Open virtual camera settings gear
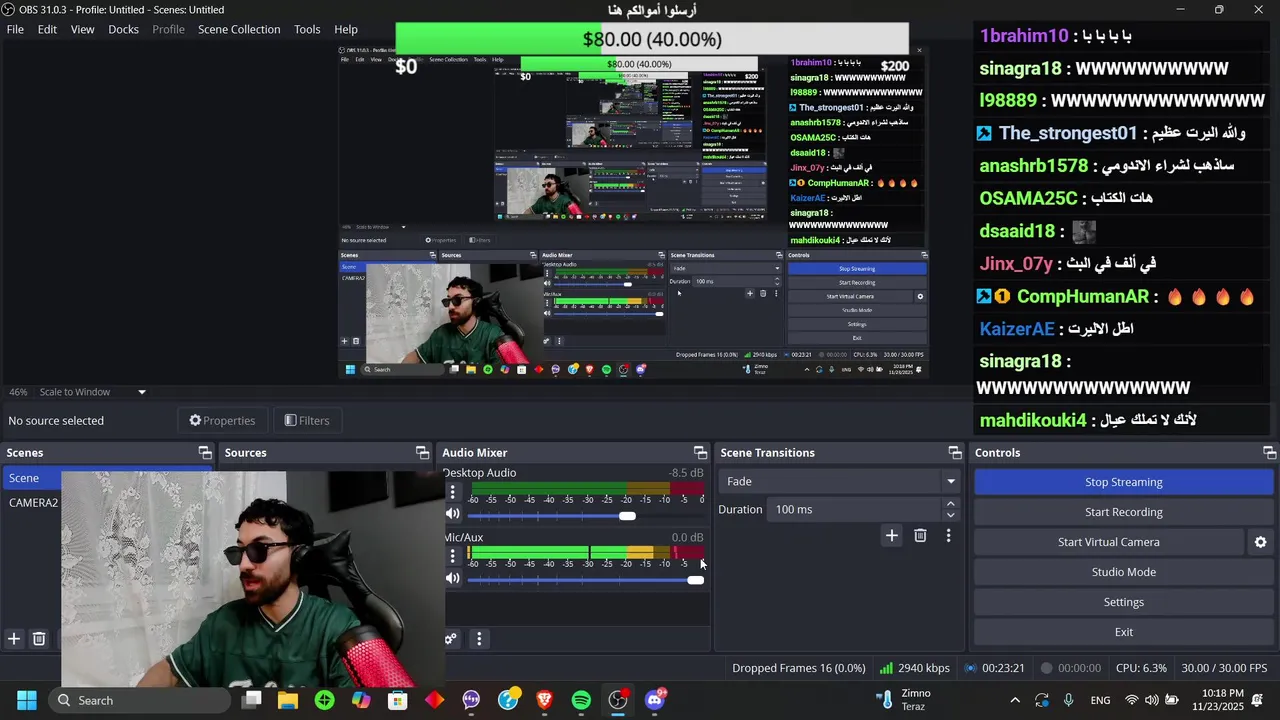 click(x=1260, y=542)
